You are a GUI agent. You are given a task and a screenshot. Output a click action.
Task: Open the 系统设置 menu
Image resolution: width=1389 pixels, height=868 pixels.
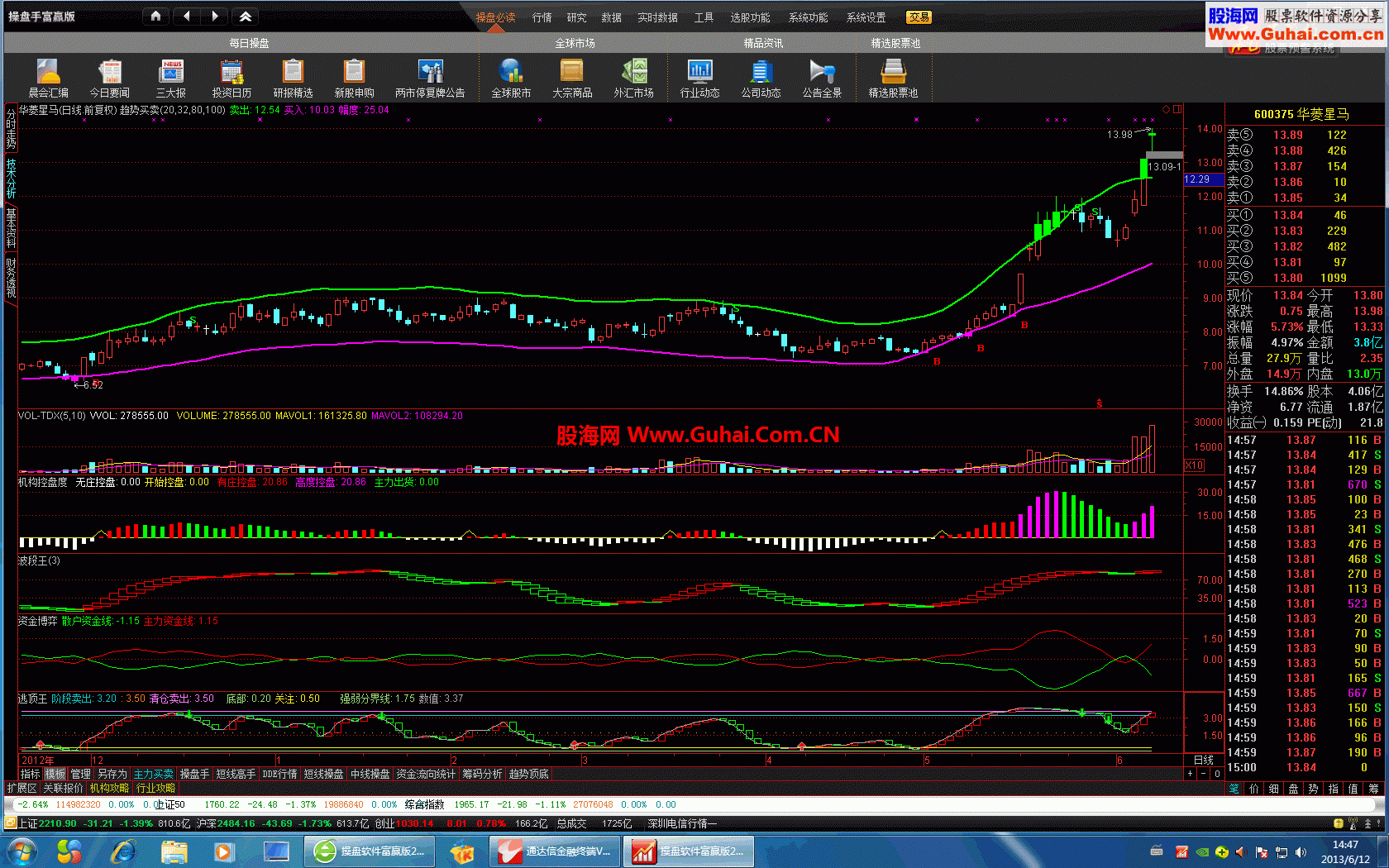click(x=866, y=17)
